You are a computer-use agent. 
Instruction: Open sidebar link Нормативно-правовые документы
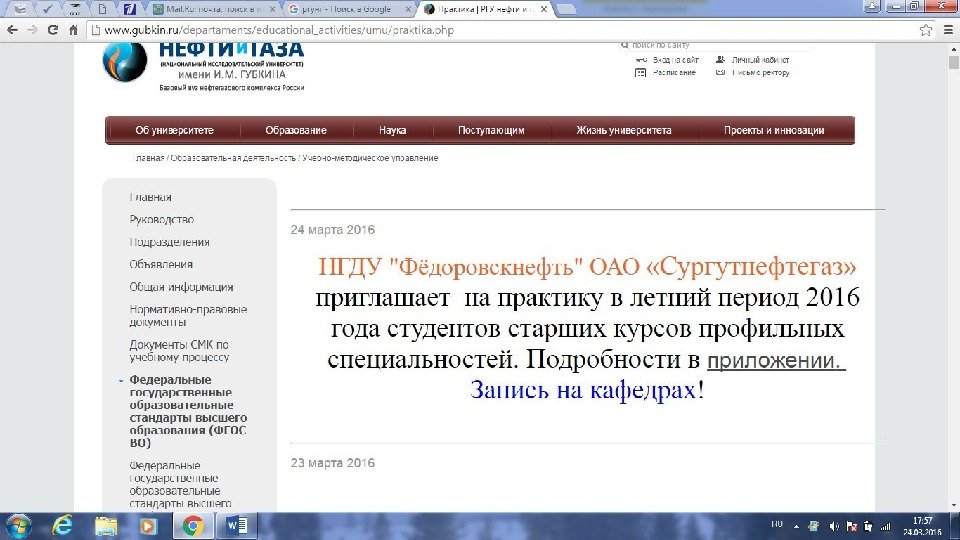click(188, 315)
